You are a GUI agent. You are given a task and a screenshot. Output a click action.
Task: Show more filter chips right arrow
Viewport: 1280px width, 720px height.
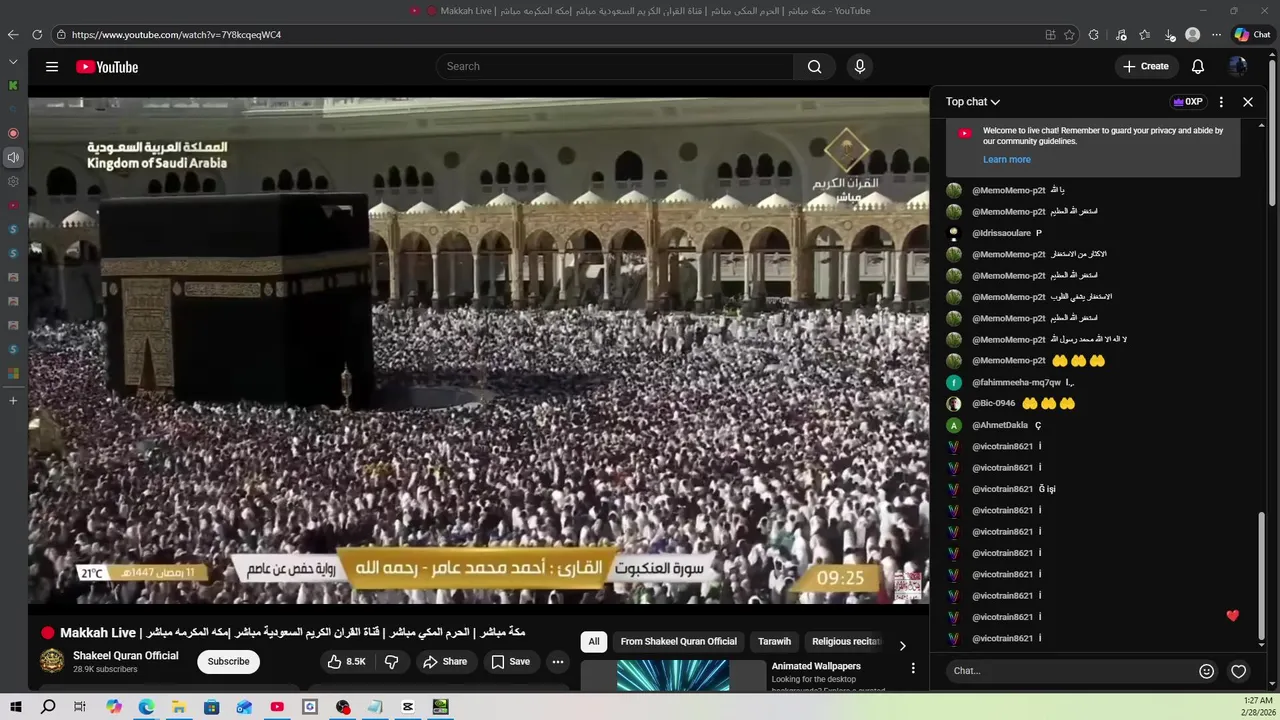click(902, 646)
